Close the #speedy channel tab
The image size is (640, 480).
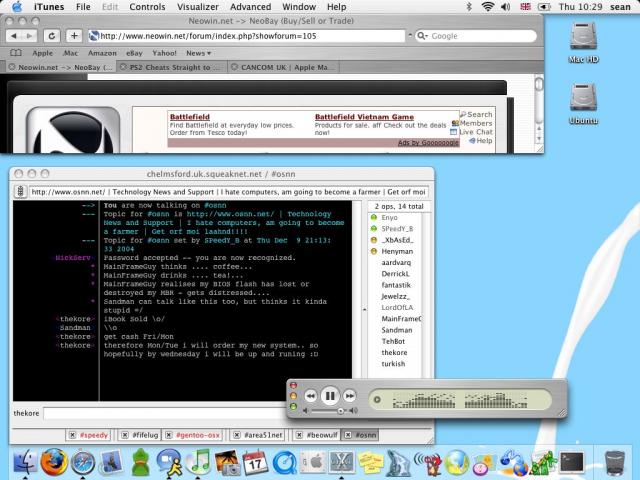(x=72, y=435)
